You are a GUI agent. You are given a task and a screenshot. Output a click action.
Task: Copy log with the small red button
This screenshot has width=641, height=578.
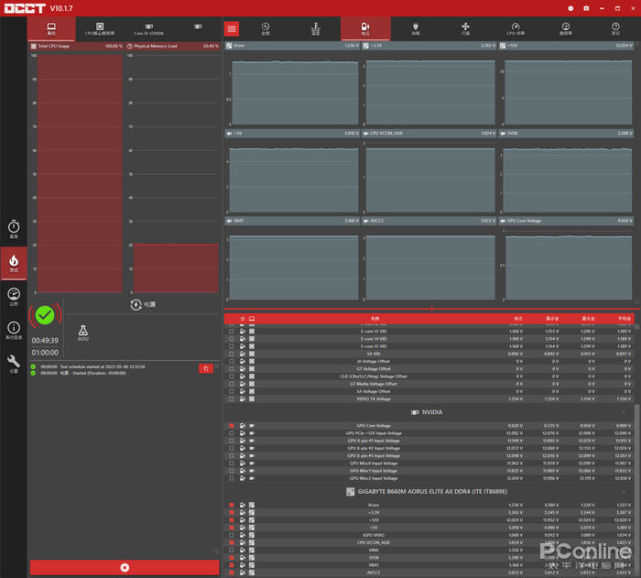tap(206, 369)
